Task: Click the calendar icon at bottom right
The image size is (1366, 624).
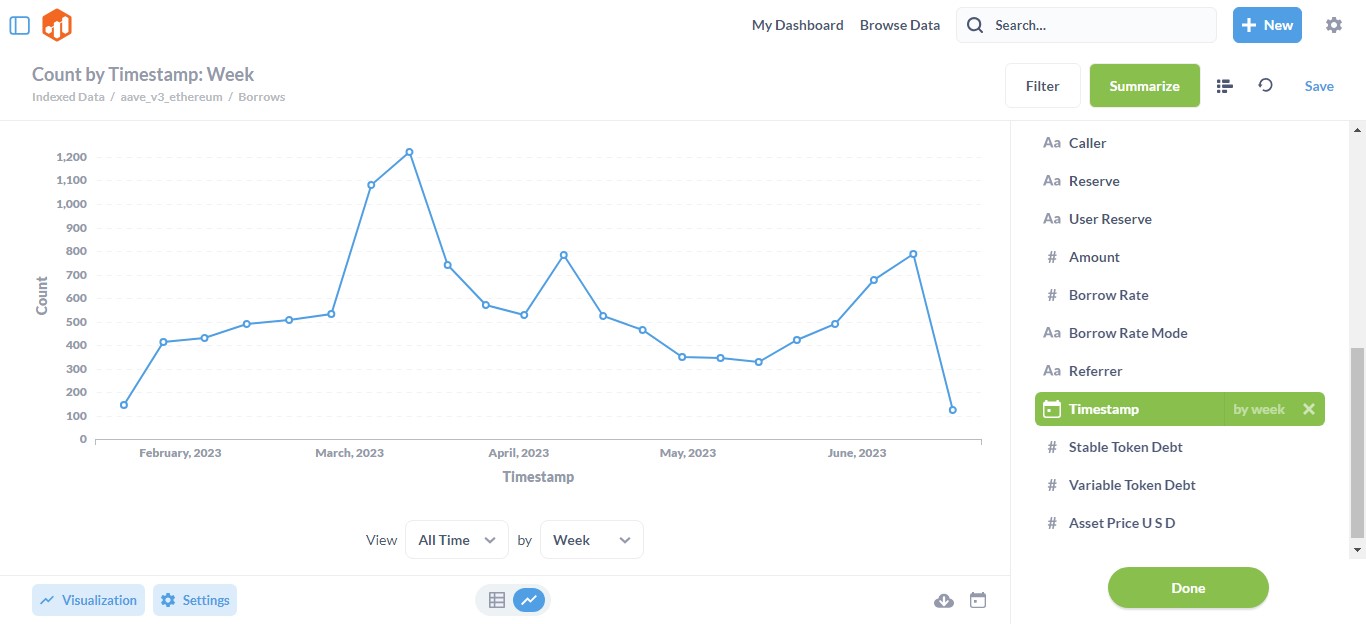Action: pos(978,600)
